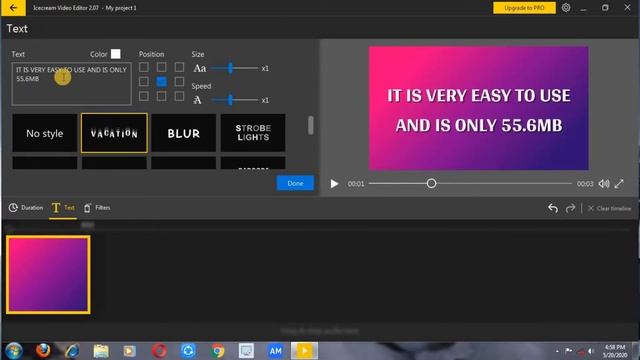Click Upgrade to PRO button
The height and width of the screenshot is (360, 640).
tap(524, 8)
